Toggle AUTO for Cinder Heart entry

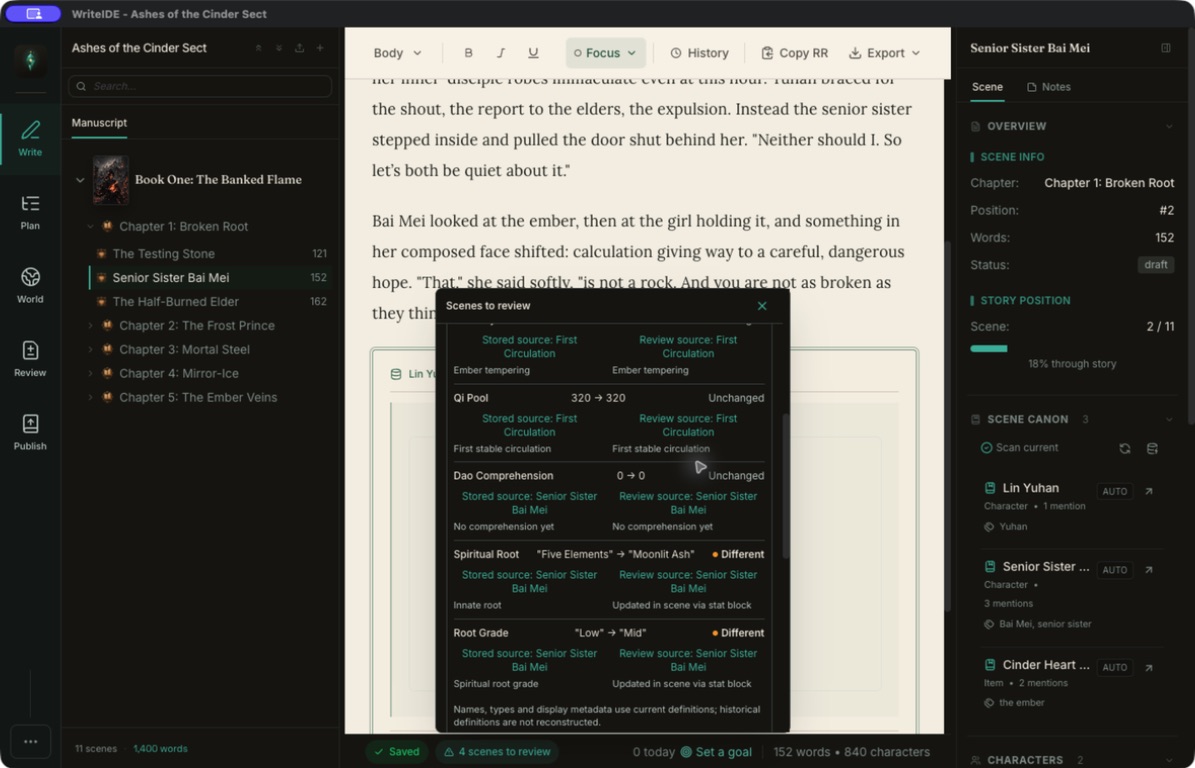pos(1114,667)
